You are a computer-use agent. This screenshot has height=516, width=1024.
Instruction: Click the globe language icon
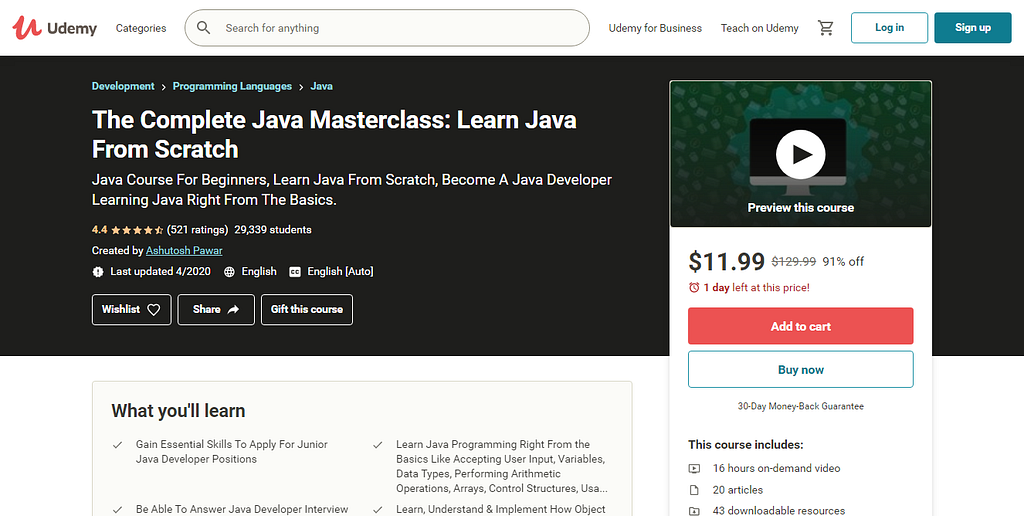(x=230, y=272)
